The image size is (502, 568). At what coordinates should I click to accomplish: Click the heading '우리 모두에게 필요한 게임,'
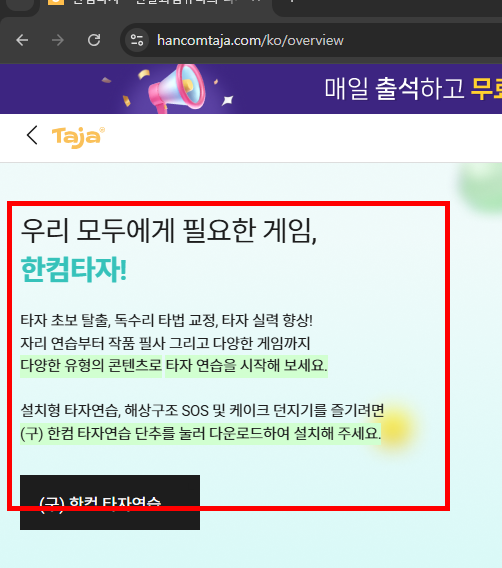(x=169, y=230)
